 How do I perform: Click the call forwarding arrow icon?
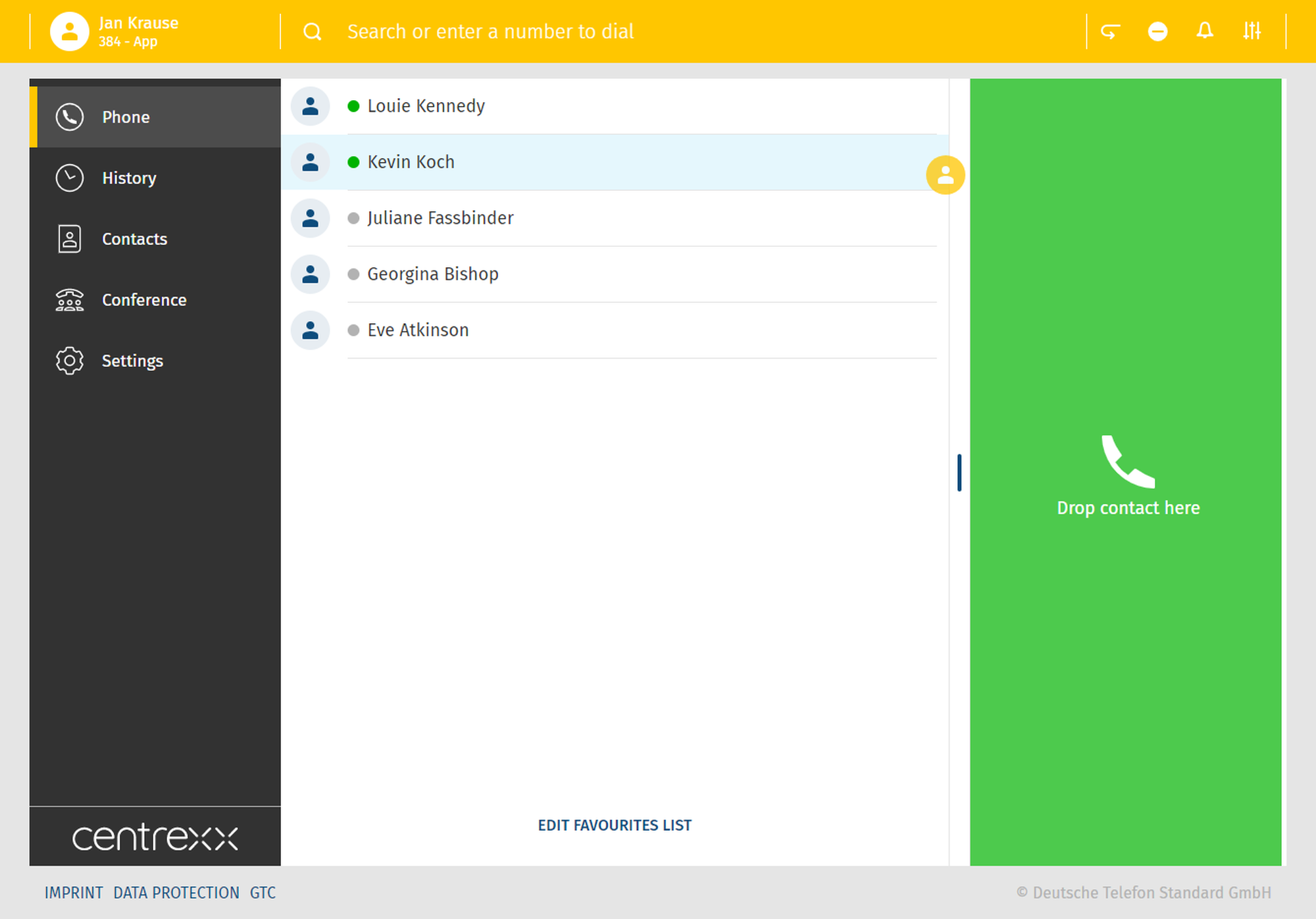[x=1111, y=31]
